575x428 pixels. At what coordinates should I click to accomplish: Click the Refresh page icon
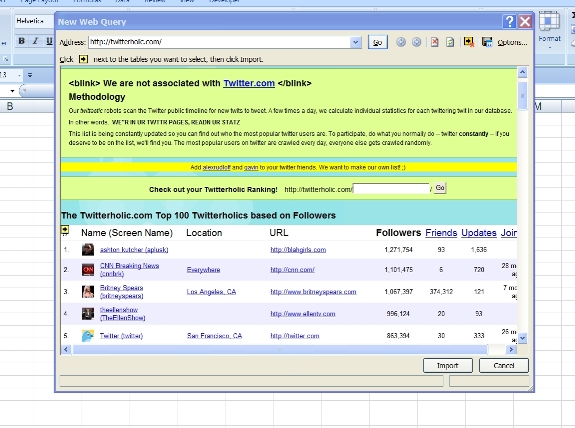click(x=450, y=42)
